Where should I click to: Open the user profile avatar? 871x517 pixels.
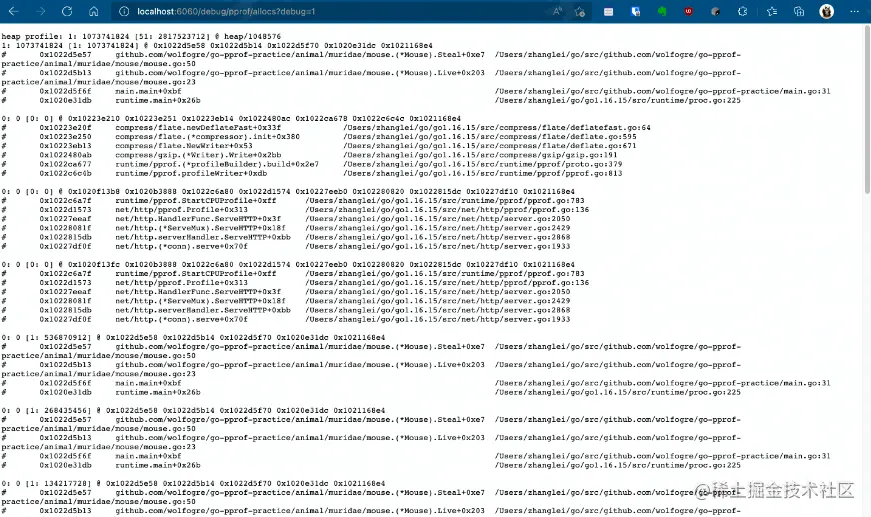827,11
